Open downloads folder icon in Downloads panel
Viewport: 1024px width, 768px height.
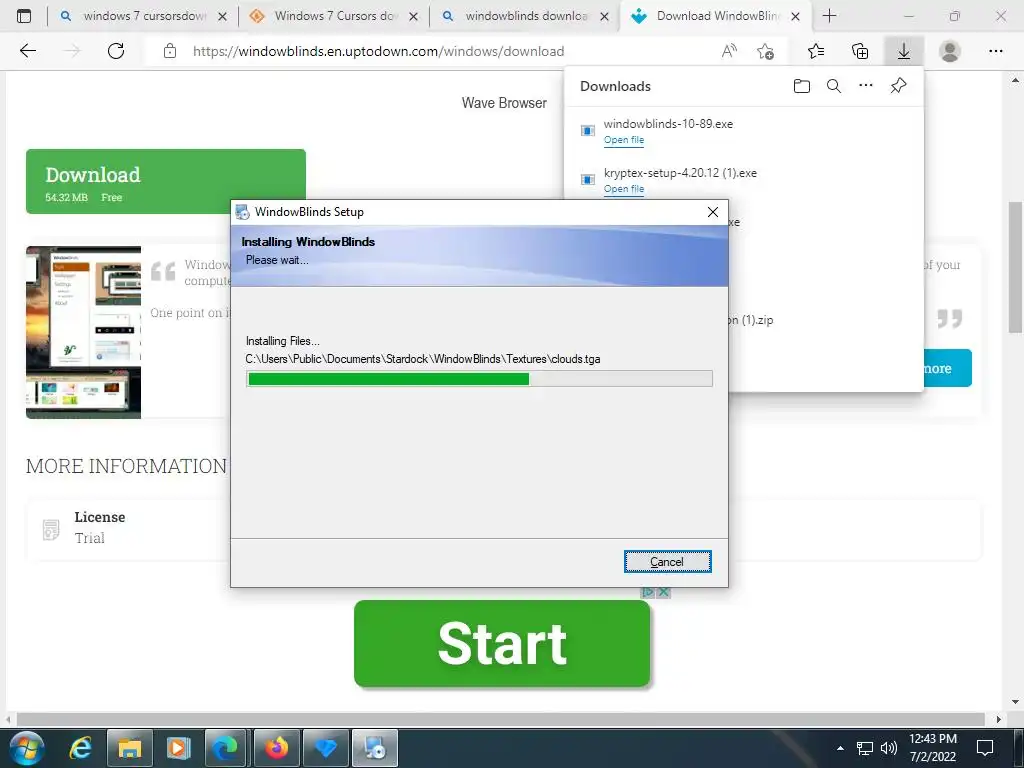coord(802,86)
